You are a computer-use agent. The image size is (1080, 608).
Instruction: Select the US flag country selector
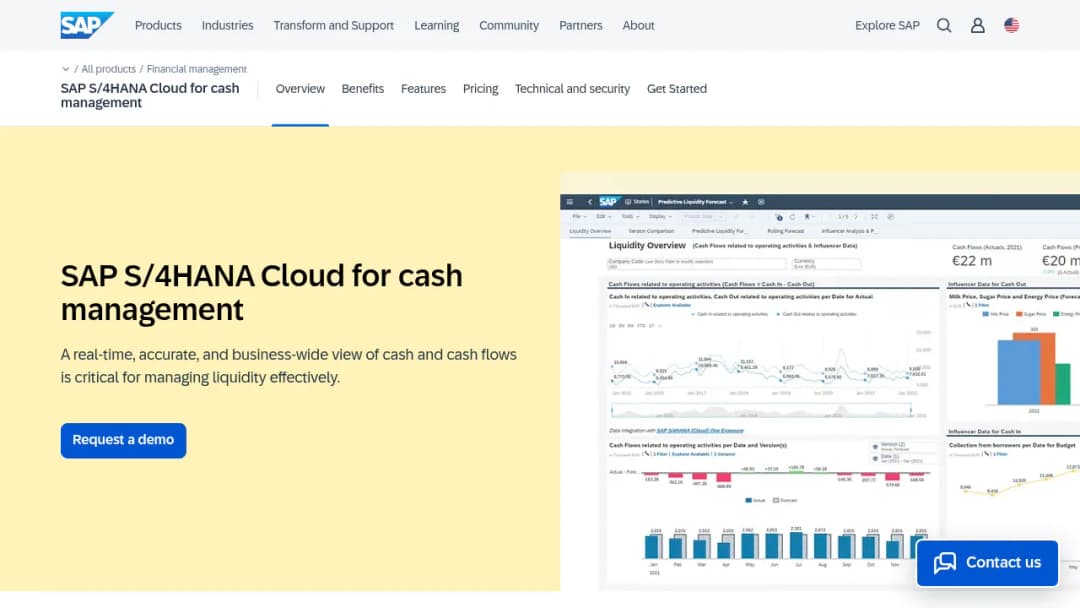[1011, 25]
